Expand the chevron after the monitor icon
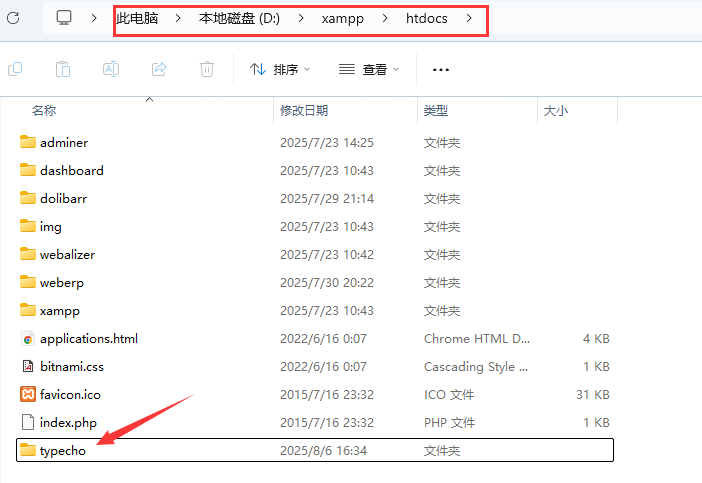The height and width of the screenshot is (483, 702). (x=94, y=18)
